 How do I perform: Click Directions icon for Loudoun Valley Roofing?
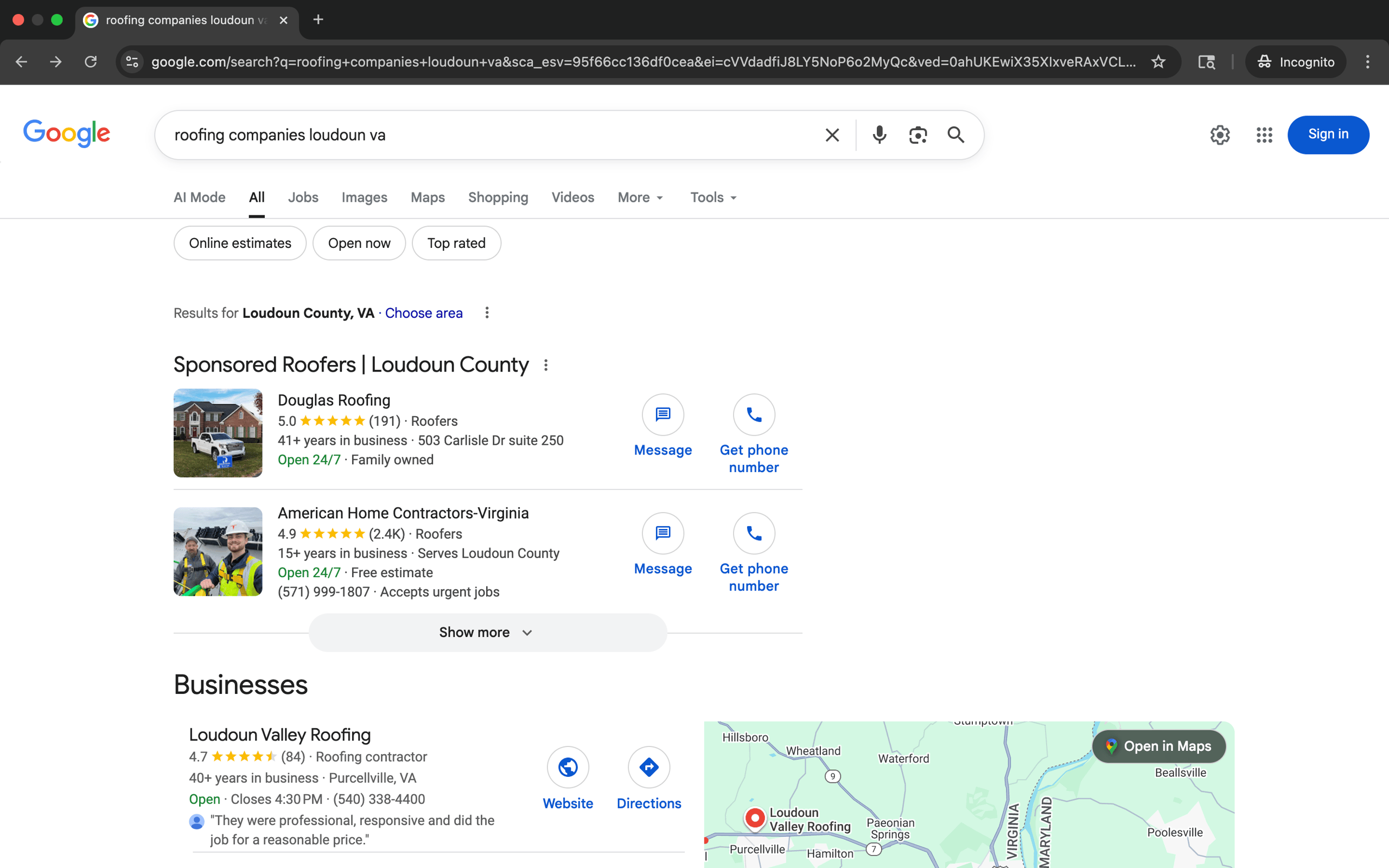click(648, 767)
